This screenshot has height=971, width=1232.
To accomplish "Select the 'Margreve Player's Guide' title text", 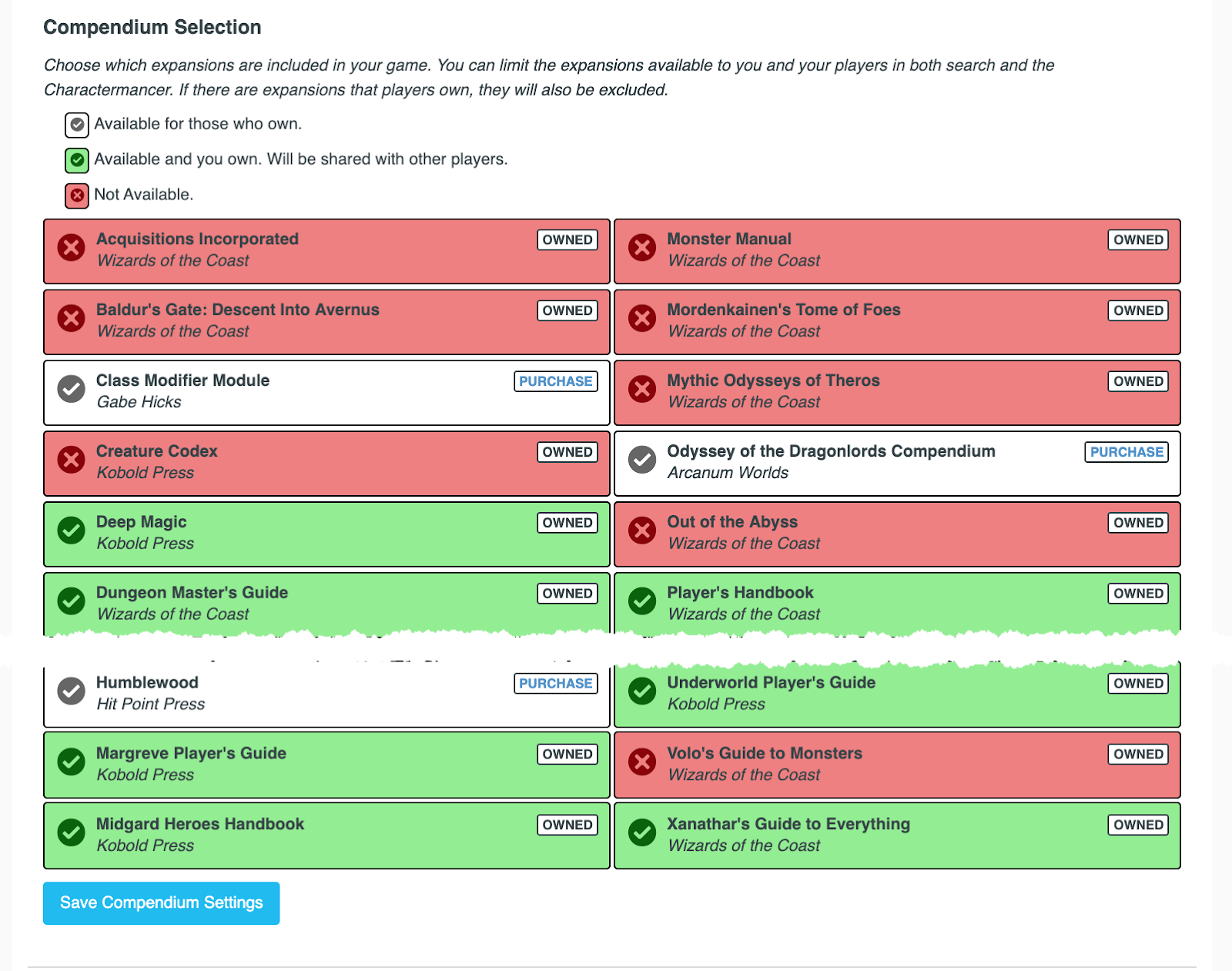I will [191, 754].
